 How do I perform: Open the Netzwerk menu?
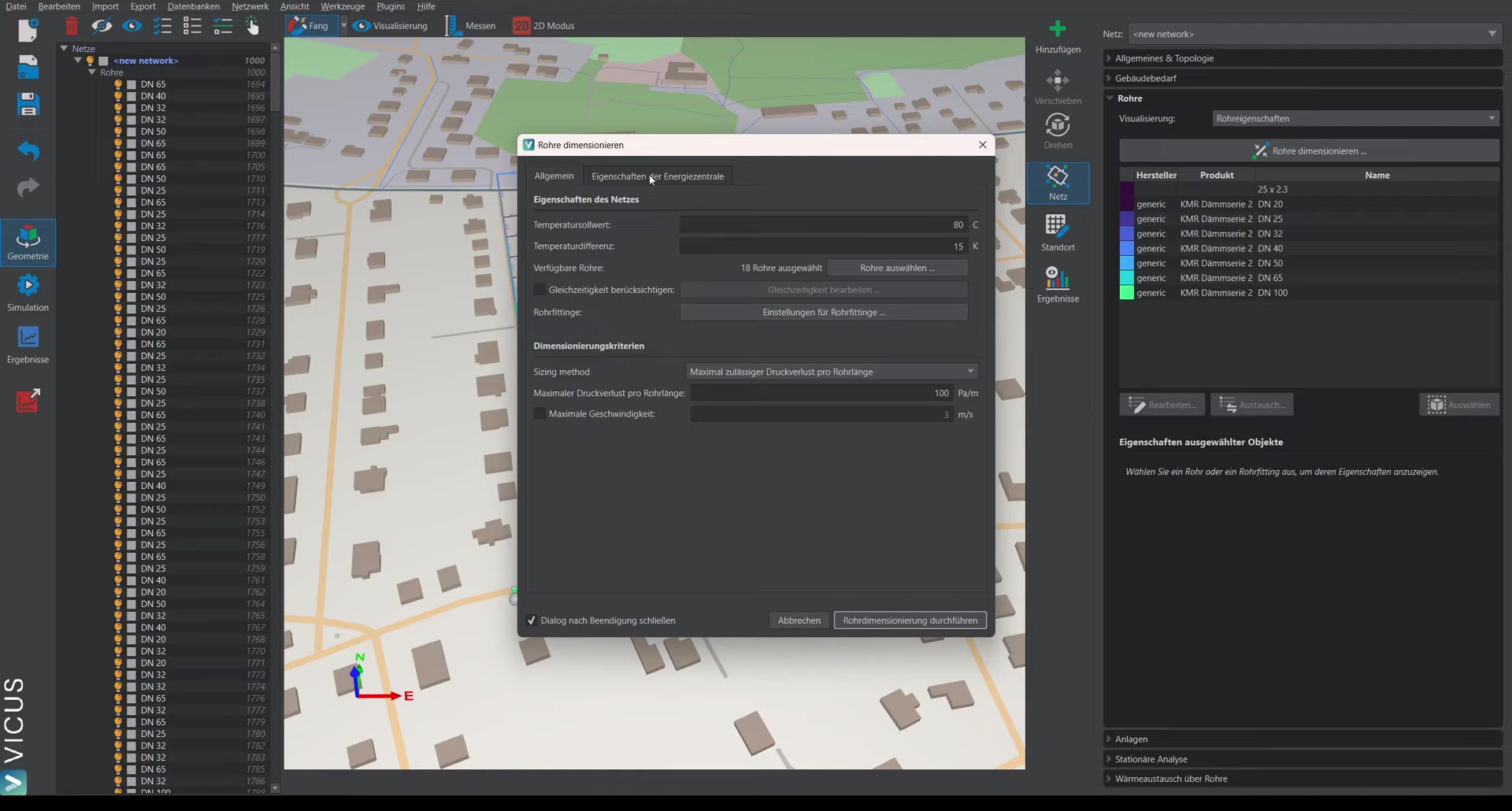(250, 6)
